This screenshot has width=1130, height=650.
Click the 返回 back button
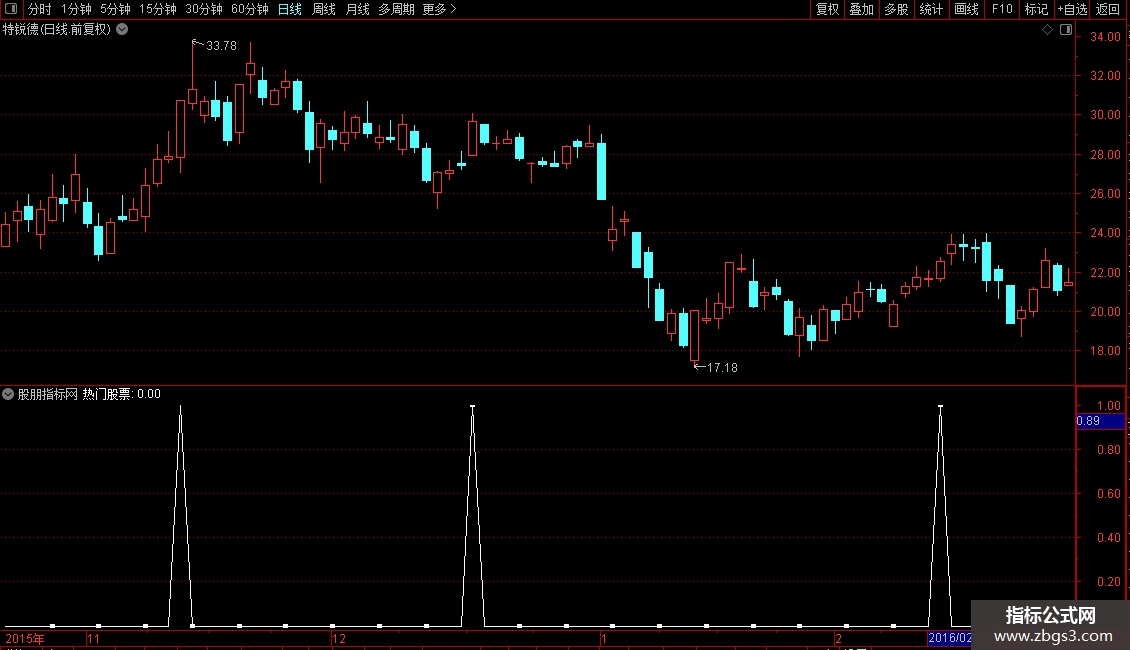click(1108, 9)
